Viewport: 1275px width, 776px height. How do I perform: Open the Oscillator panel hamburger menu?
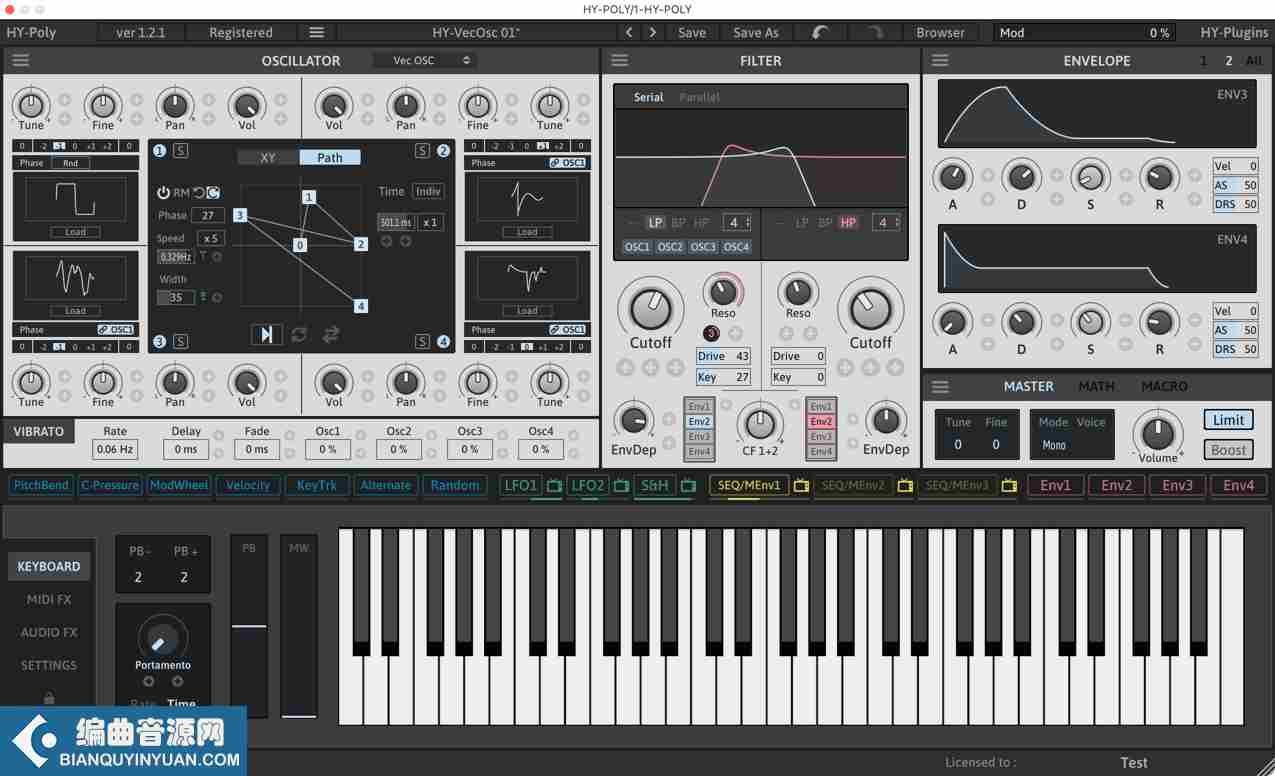tap(21, 61)
